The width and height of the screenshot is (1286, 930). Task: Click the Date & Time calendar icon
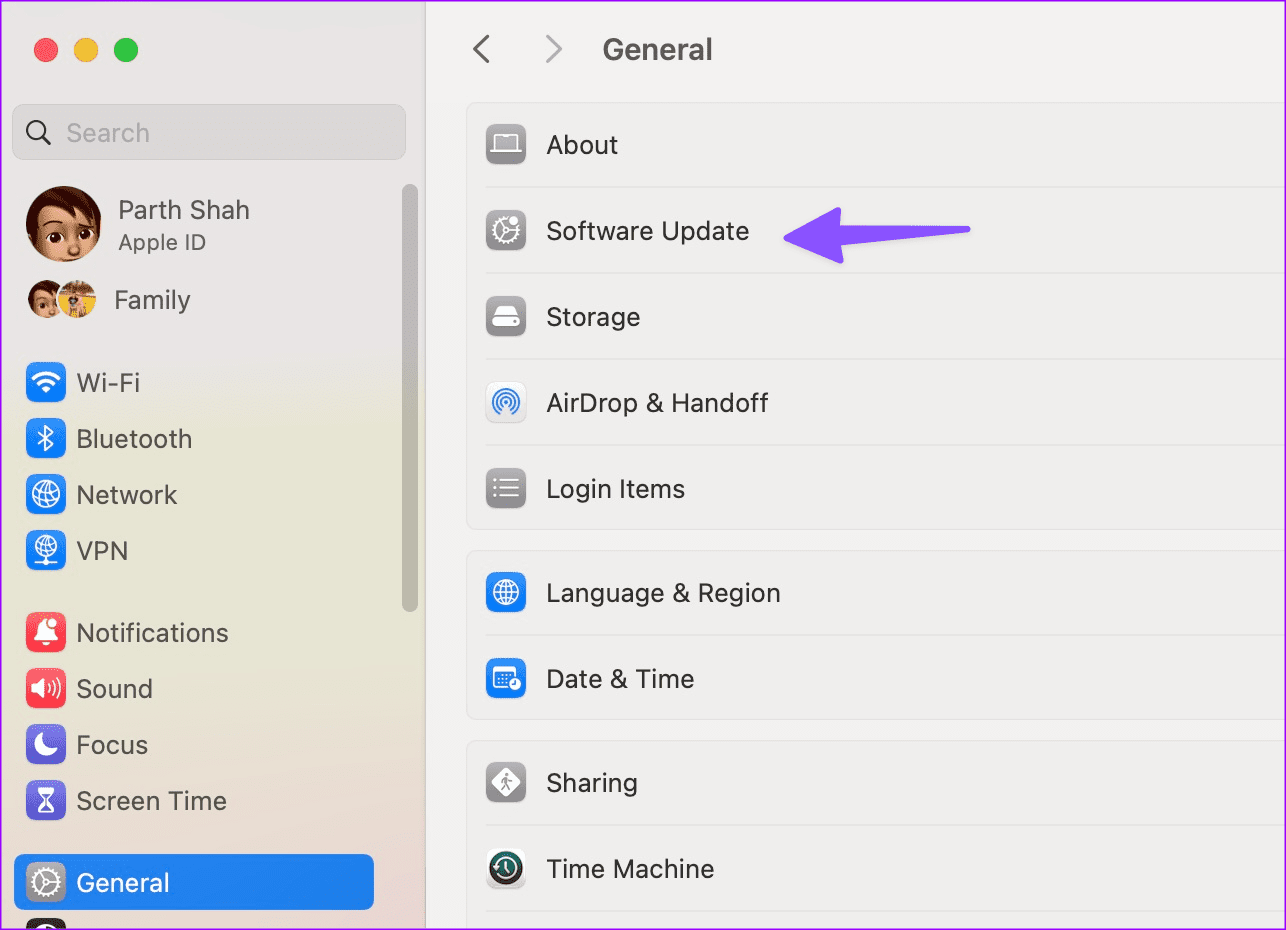click(x=506, y=679)
